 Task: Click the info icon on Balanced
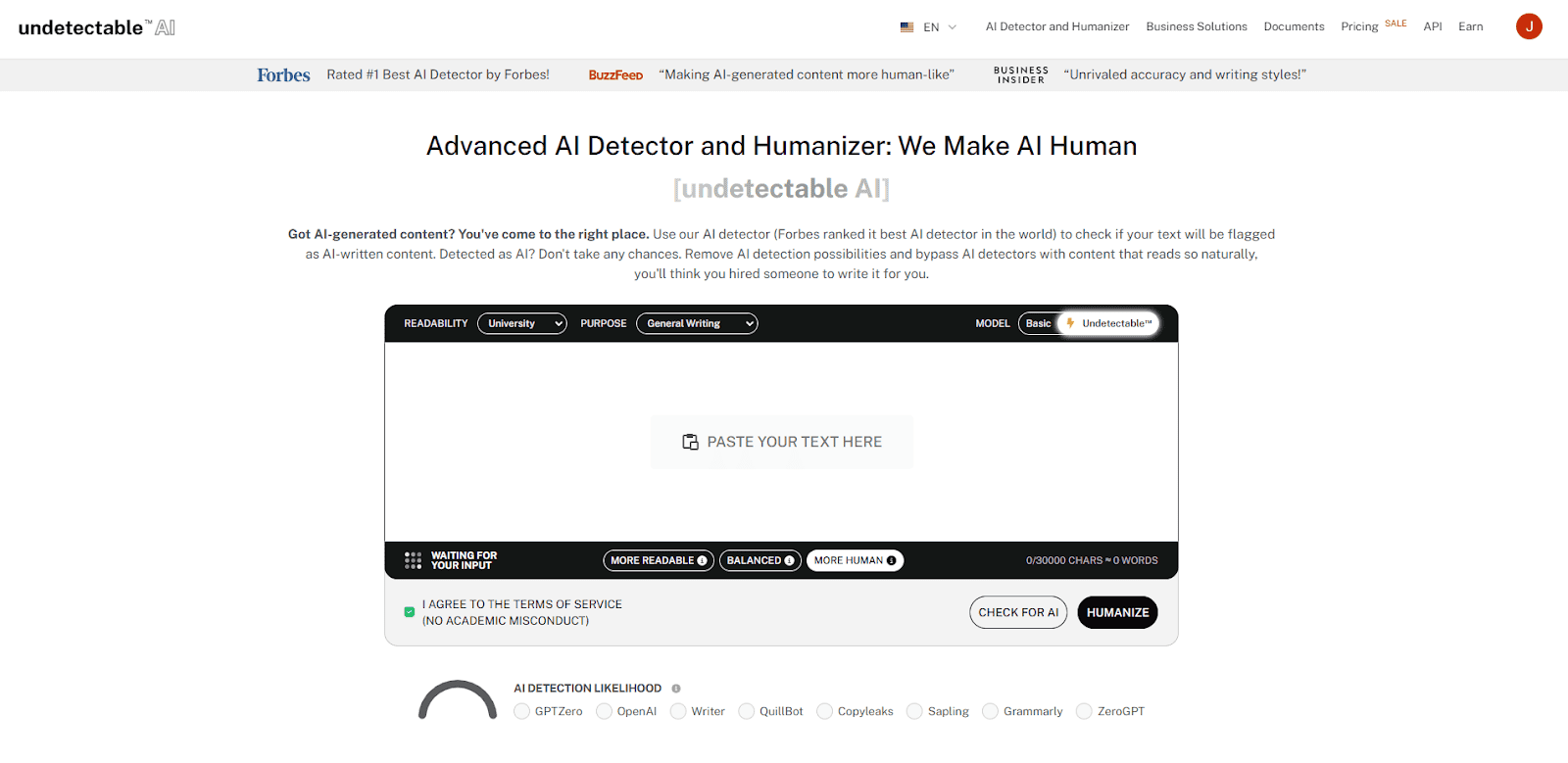click(789, 560)
